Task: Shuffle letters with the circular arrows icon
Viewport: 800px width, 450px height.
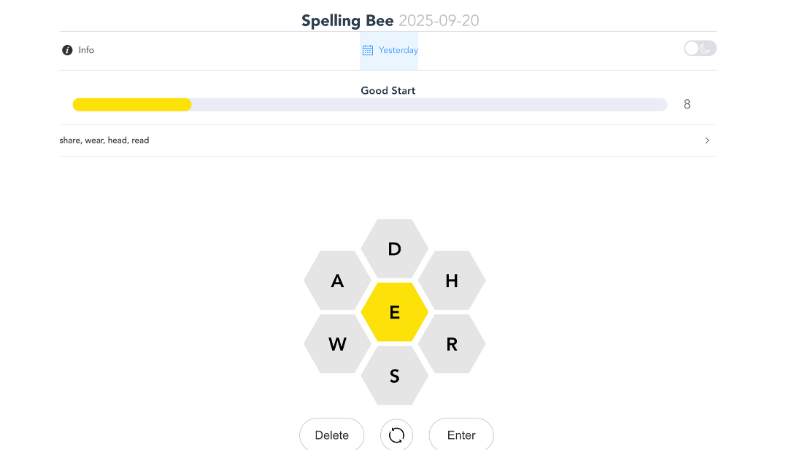Action: [396, 435]
